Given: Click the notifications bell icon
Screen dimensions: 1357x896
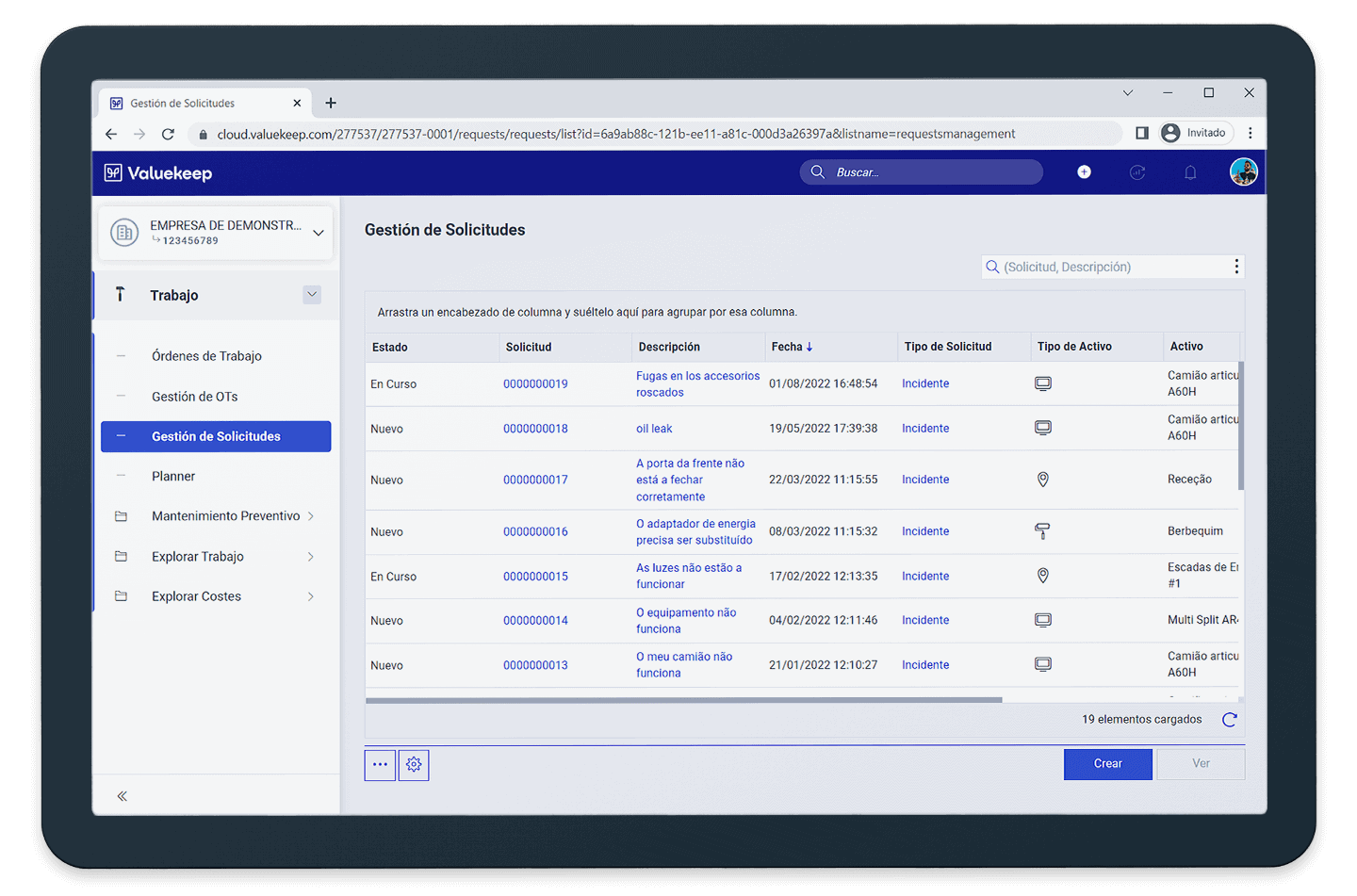Looking at the screenshot, I should (1190, 172).
